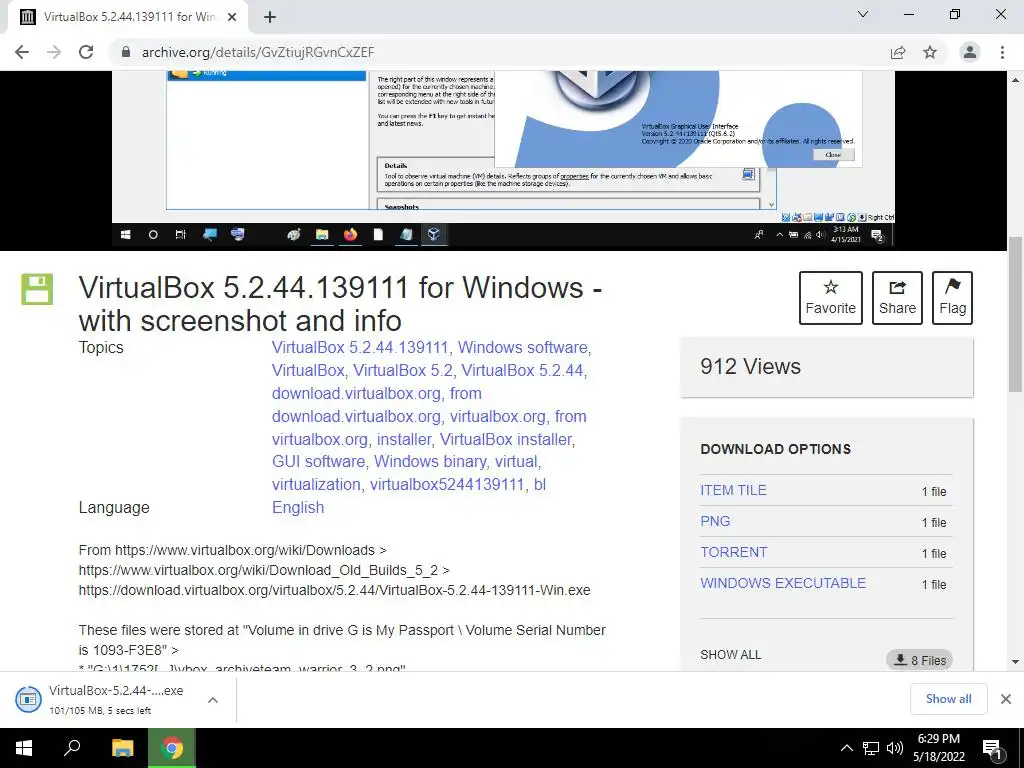Close the VirtualBox 5.2.44 browser tab
Viewport: 1024px width, 768px height.
click(x=232, y=17)
